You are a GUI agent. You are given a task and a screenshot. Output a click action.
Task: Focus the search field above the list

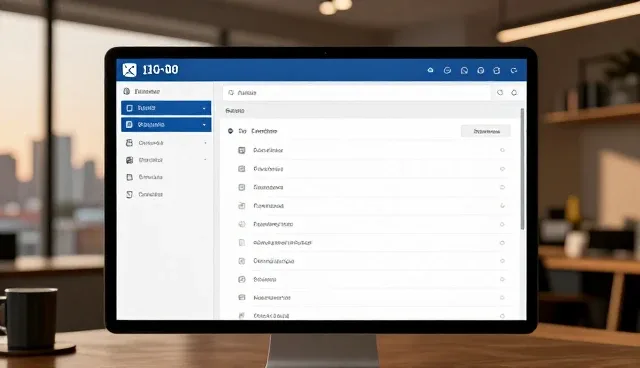click(x=357, y=93)
